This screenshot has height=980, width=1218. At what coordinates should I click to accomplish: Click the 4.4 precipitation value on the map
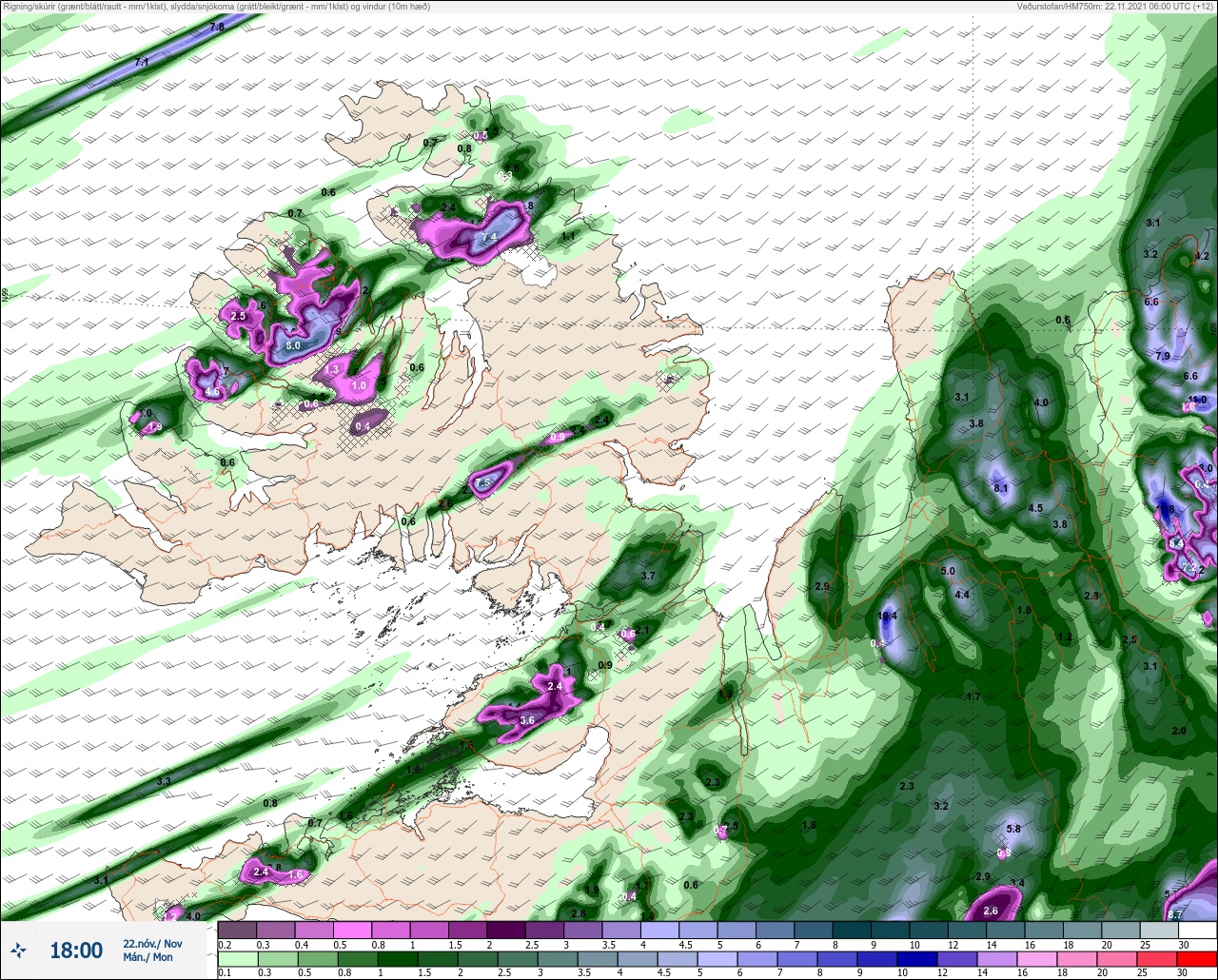click(962, 595)
